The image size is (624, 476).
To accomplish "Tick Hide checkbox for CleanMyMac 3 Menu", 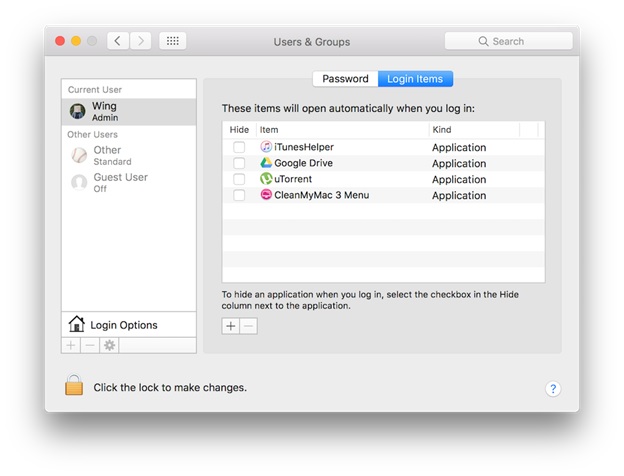I will (239, 195).
